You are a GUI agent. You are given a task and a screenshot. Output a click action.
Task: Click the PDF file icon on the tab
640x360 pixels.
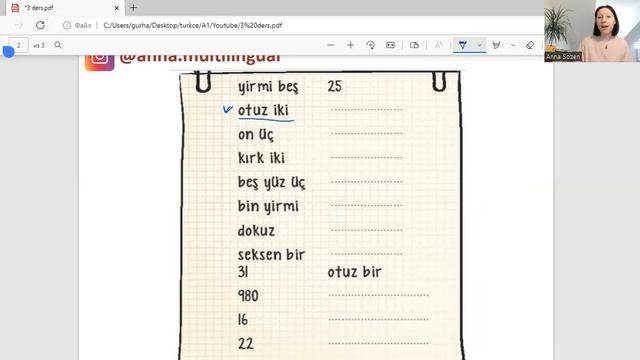tap(15, 8)
